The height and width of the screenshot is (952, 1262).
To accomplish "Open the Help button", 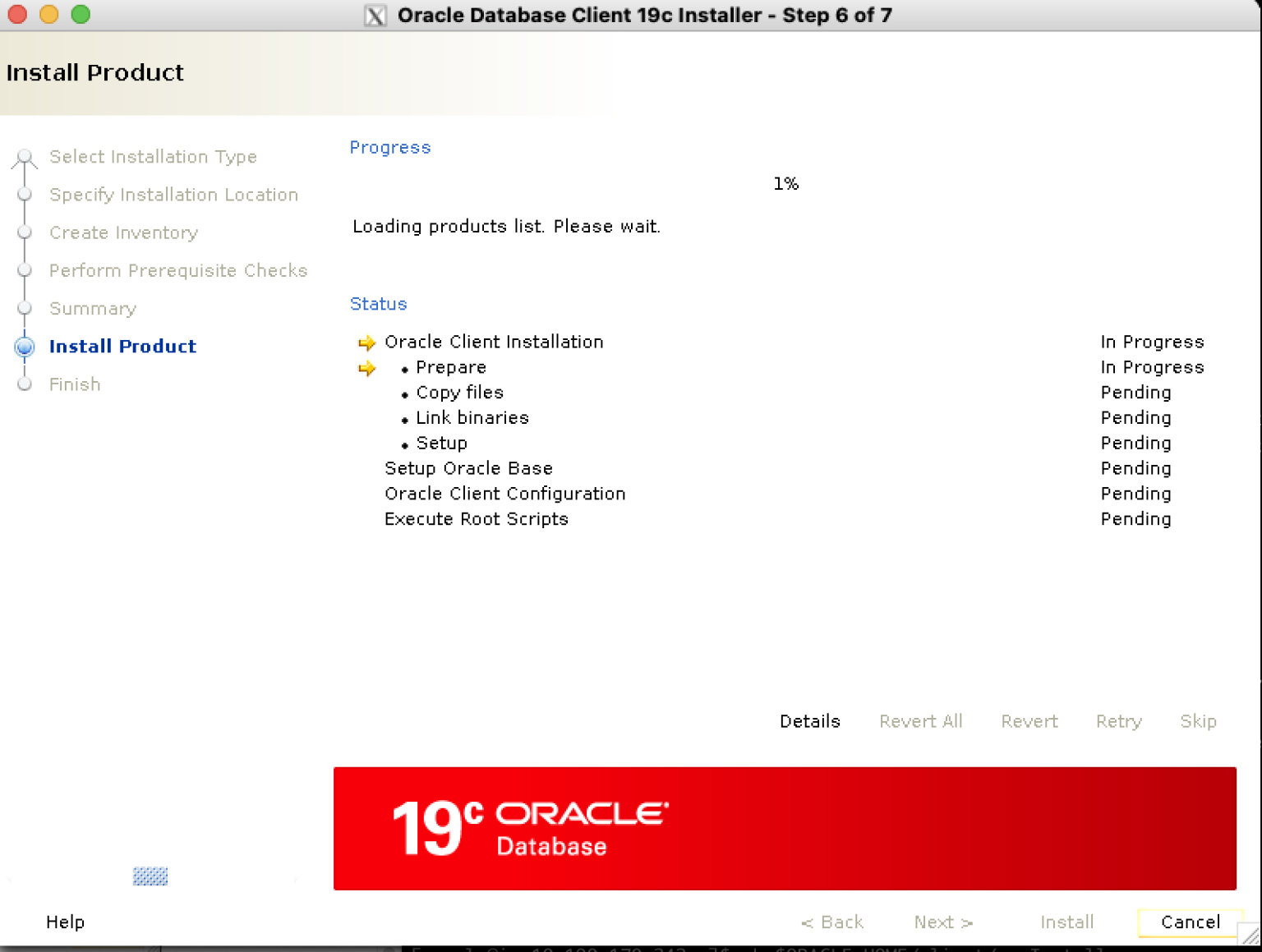I will (x=65, y=922).
